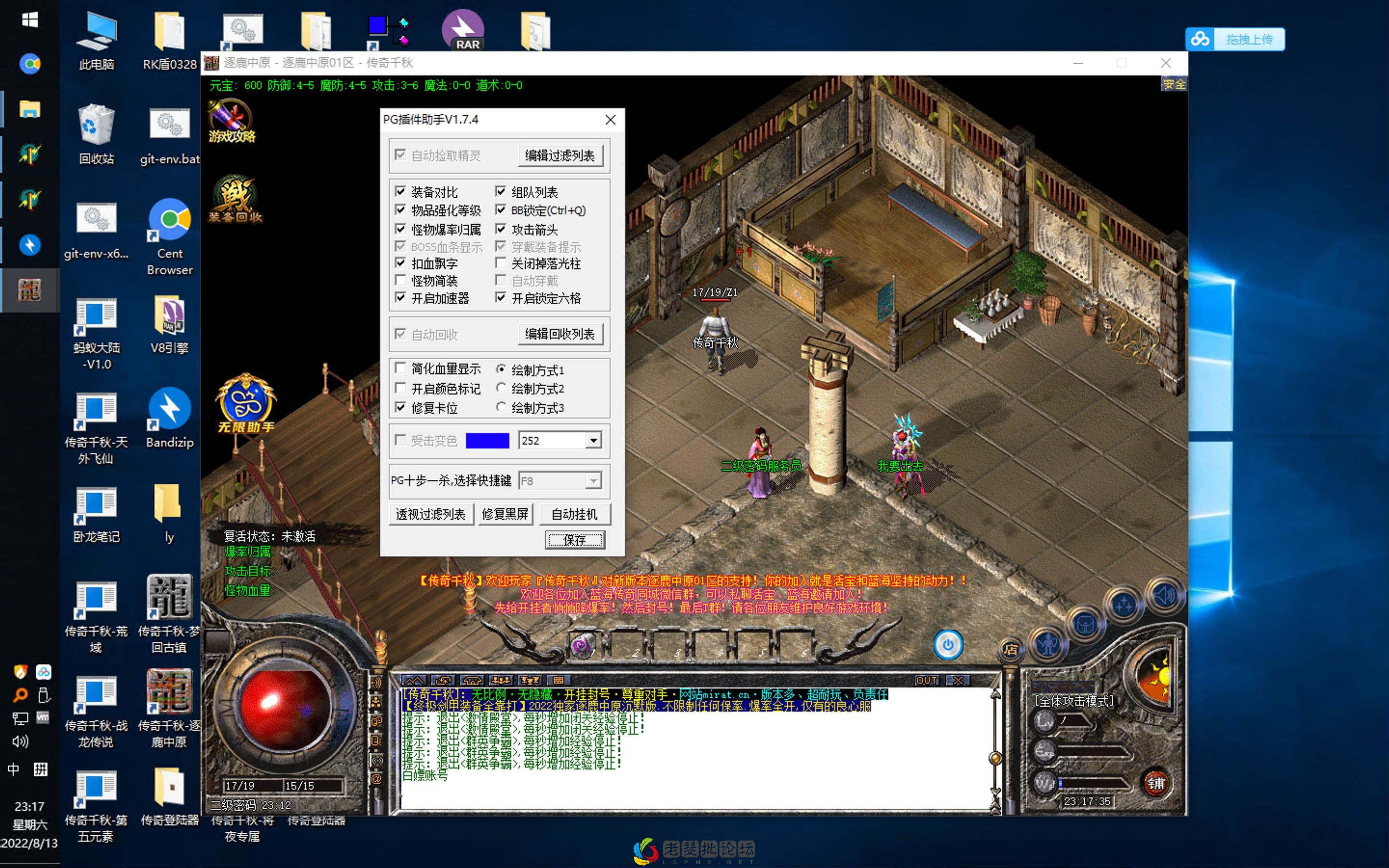Screen dimensions: 1389x868
Task: Open the 游戏攻略 game guide icon
Action: (231, 121)
